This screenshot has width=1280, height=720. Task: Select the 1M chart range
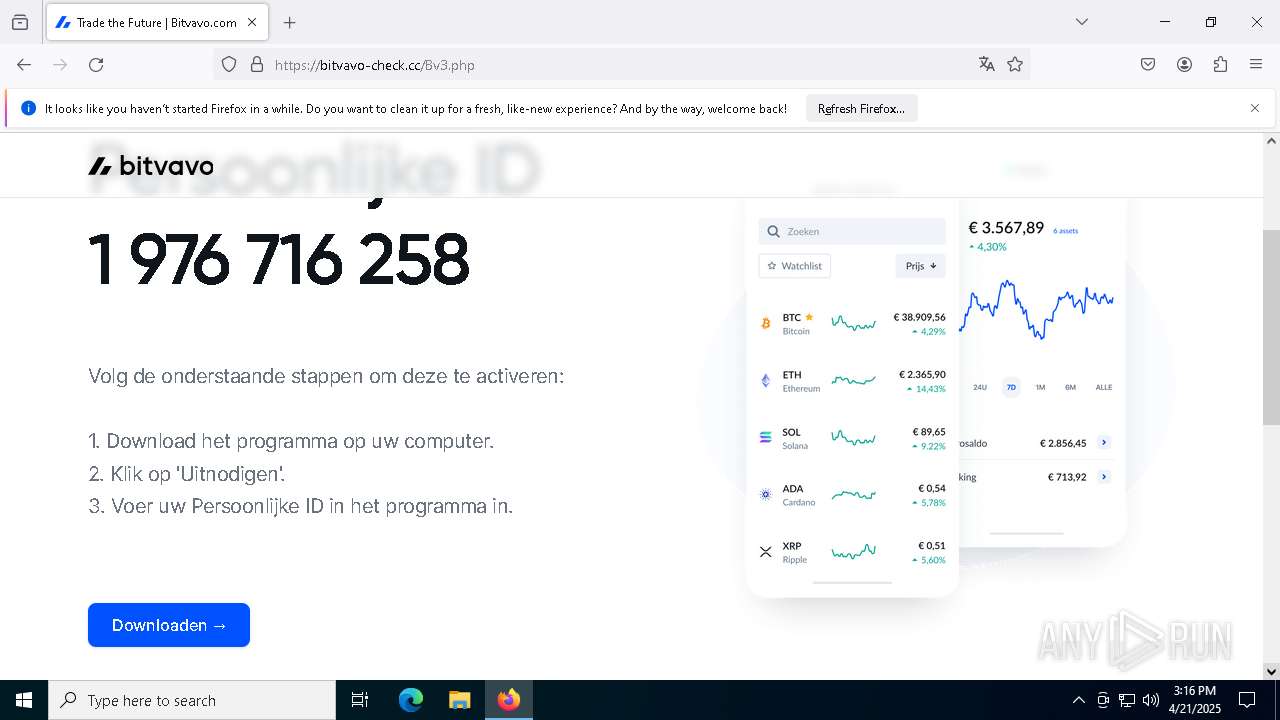[x=1040, y=387]
